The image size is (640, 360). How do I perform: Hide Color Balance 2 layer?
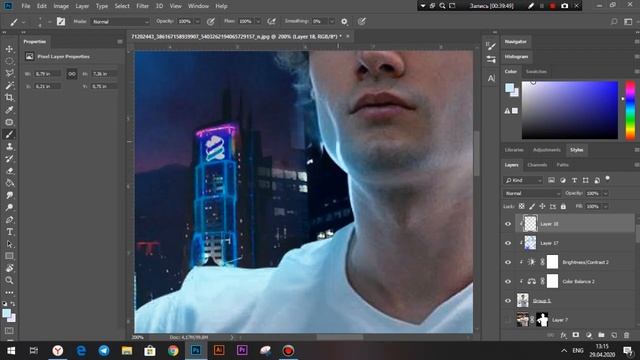tap(508, 282)
